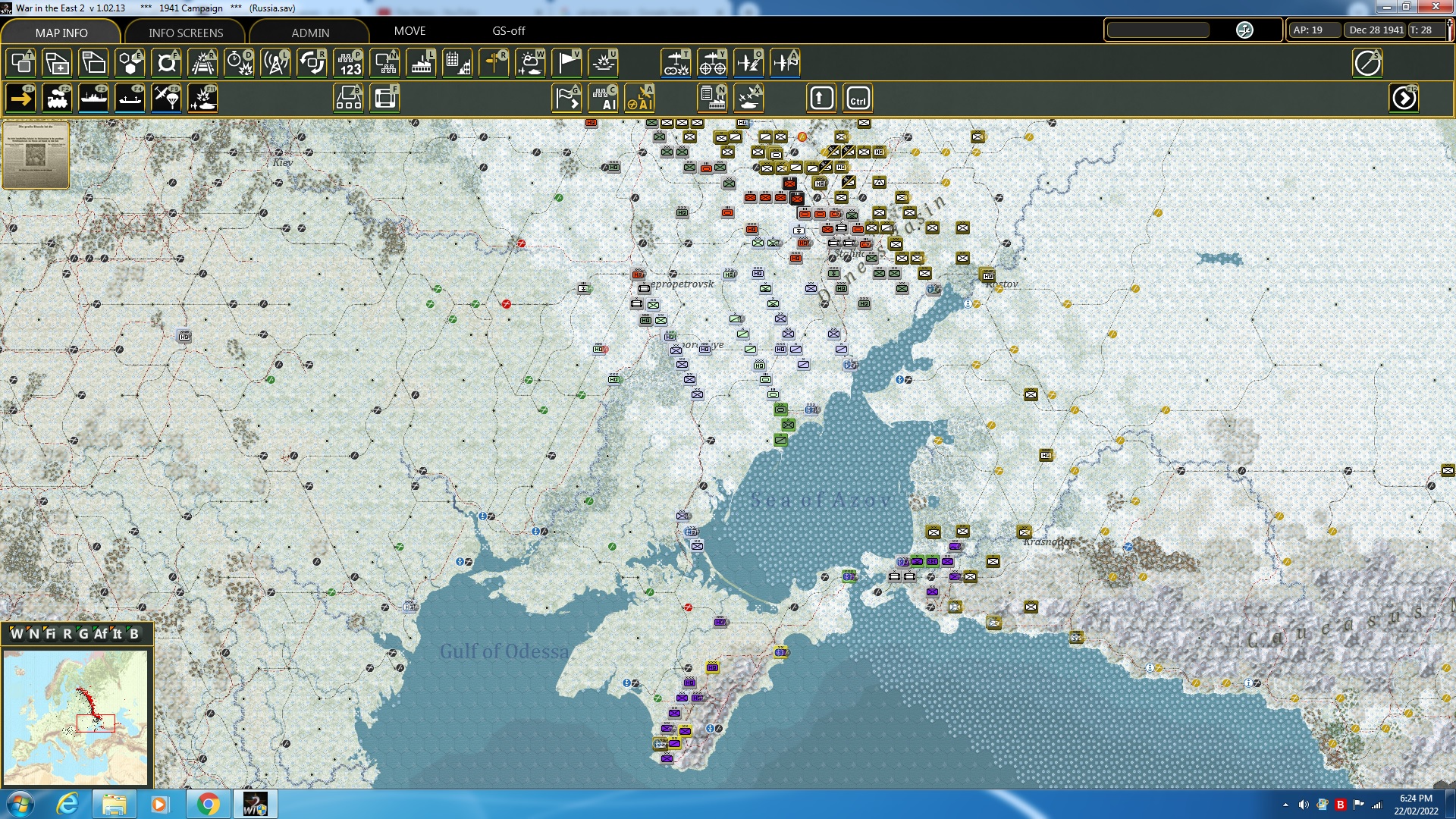
Task: Toggle the Fi map filter
Action: point(50,634)
